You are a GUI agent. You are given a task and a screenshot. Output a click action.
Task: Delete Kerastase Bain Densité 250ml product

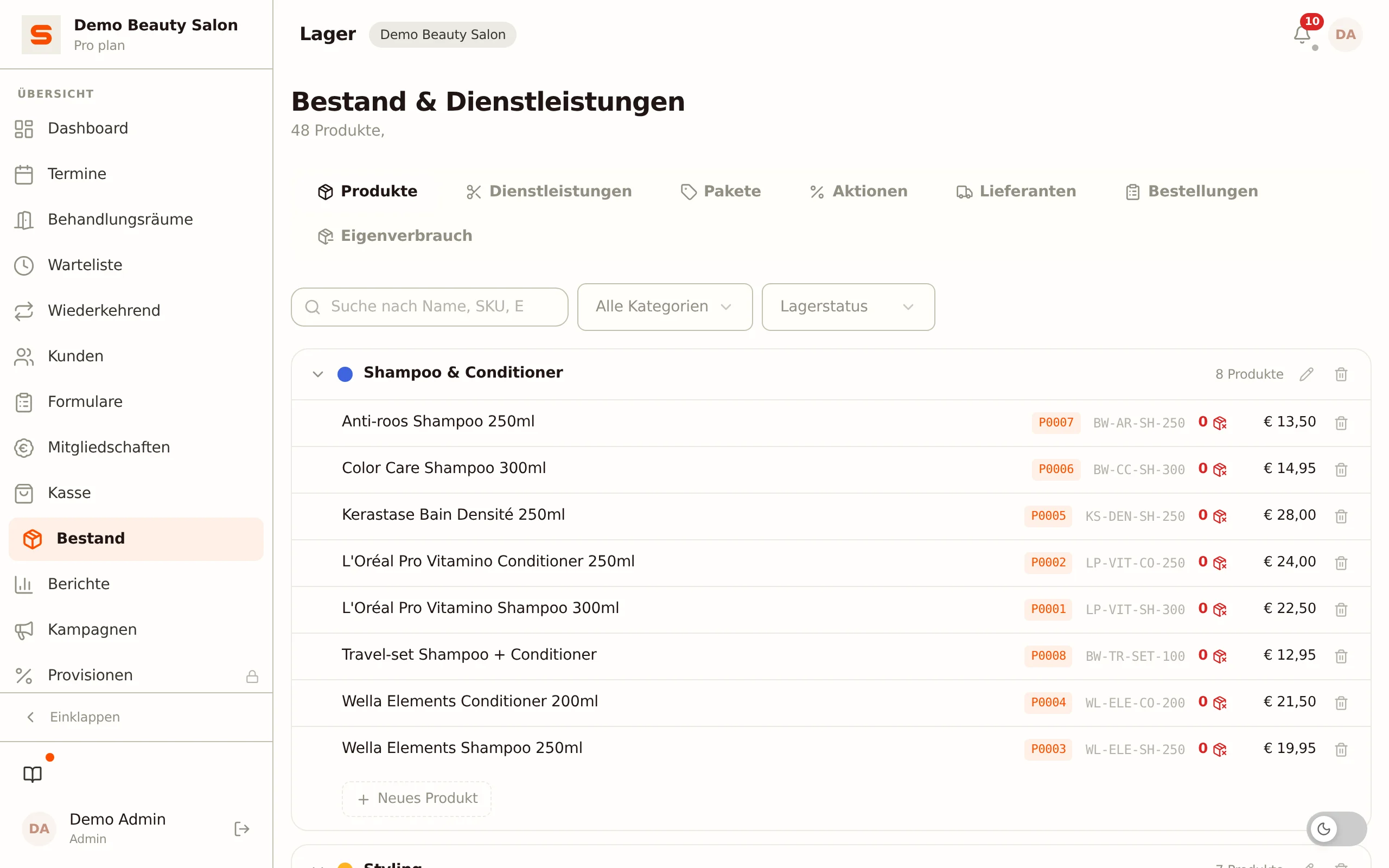coord(1341,516)
